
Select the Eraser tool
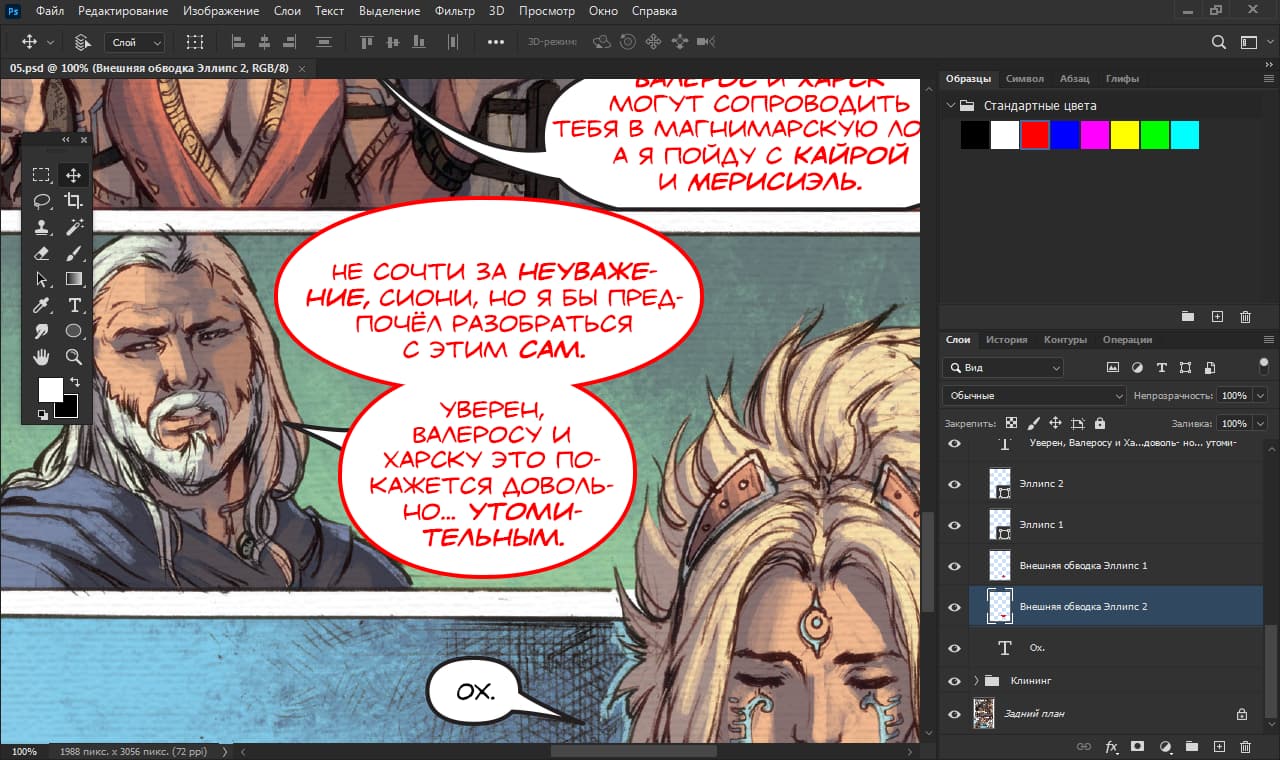click(x=41, y=253)
